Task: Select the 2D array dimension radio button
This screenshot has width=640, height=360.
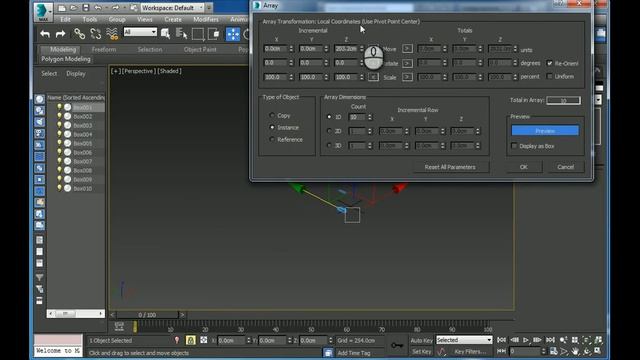Action: click(x=329, y=131)
